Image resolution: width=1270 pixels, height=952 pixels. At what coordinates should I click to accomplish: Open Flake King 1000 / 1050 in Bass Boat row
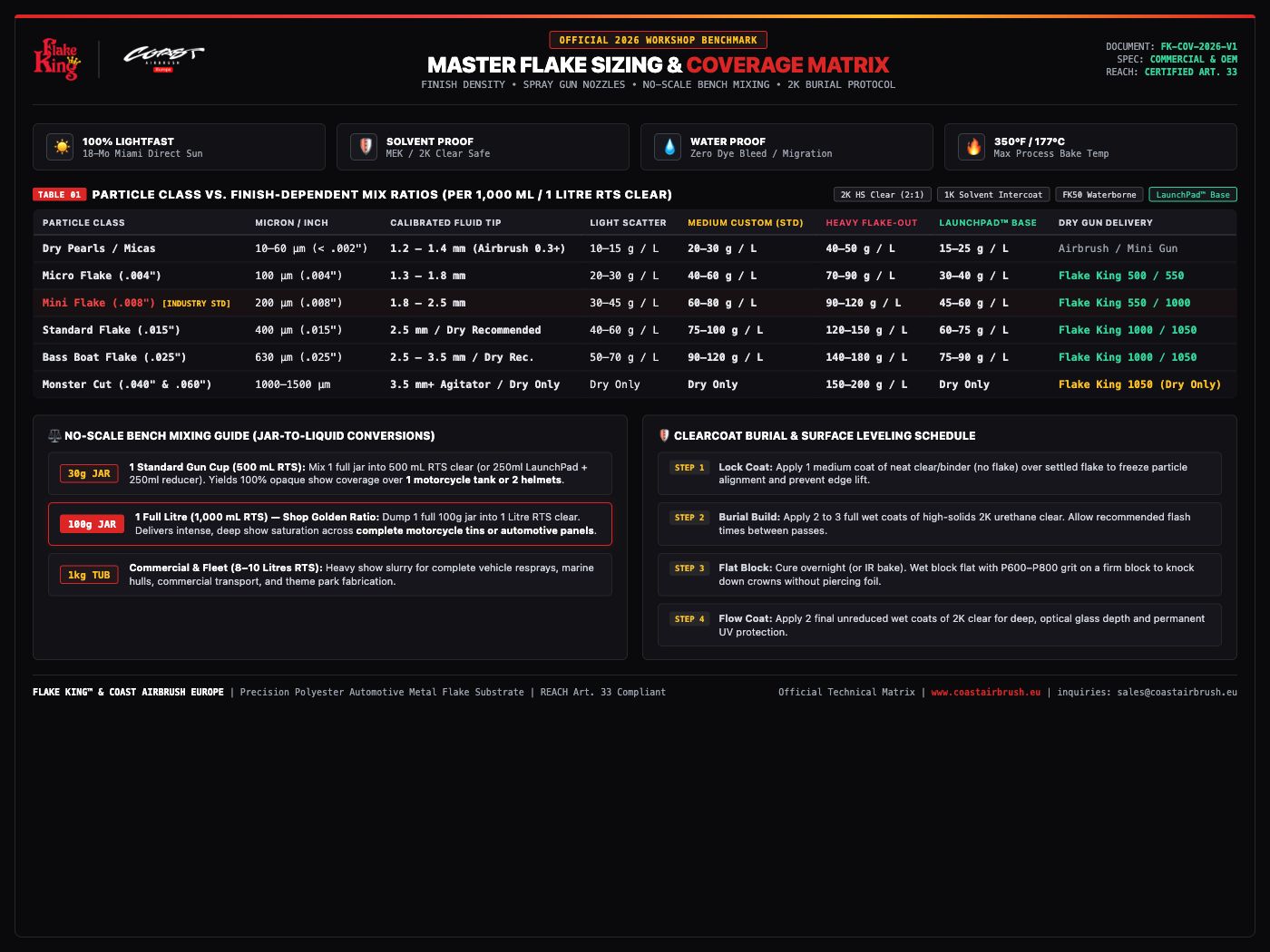[x=1128, y=357]
